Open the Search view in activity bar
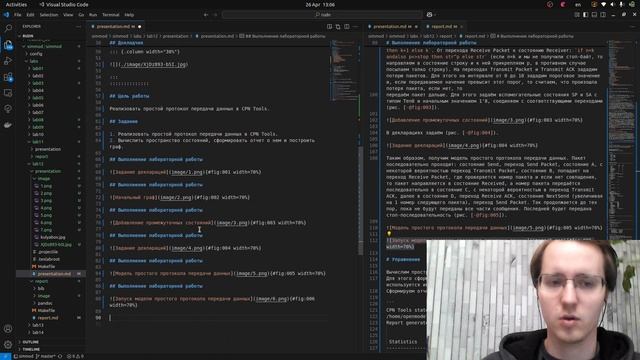The height and width of the screenshot is (360, 640). pos(8,29)
